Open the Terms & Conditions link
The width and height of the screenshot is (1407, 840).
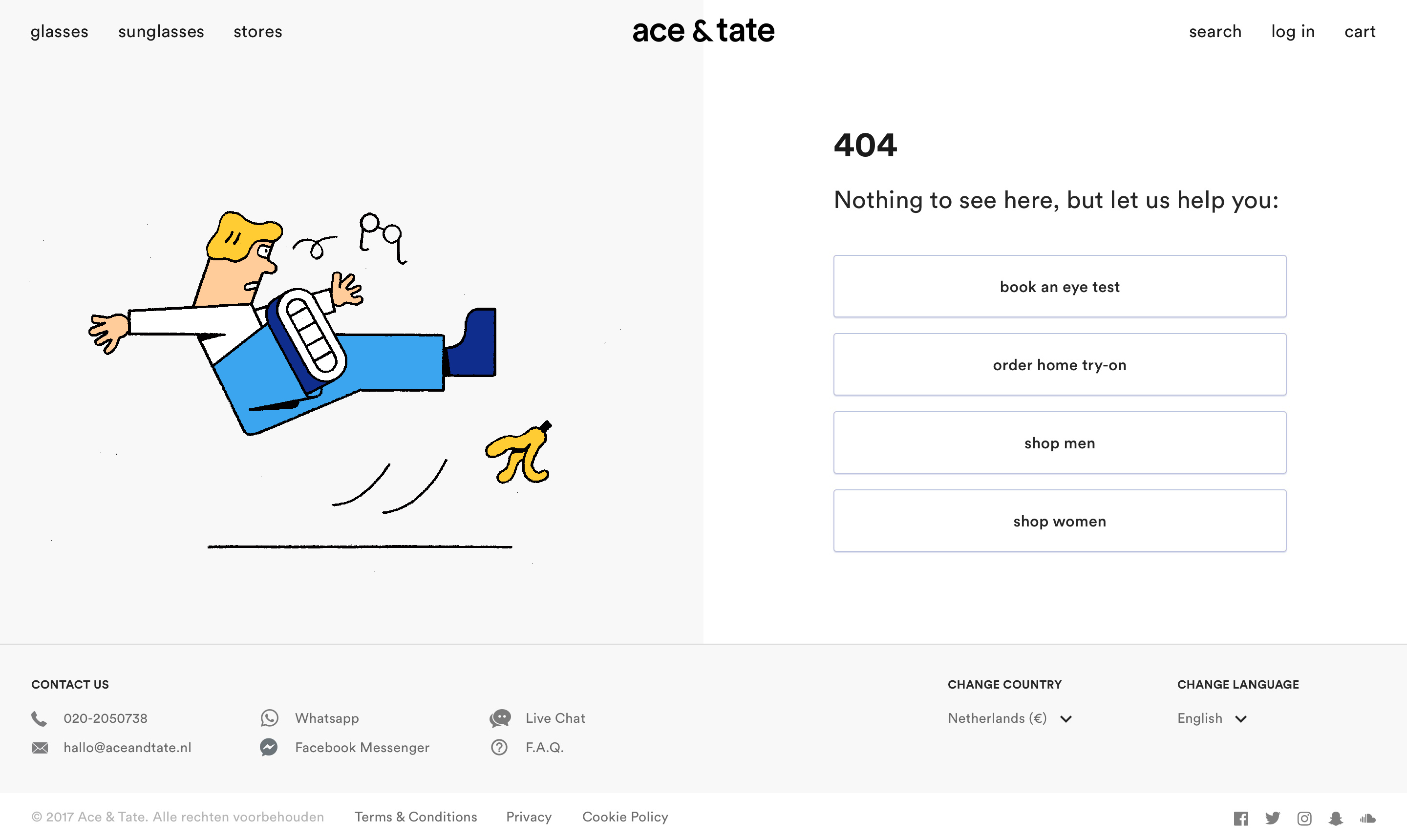point(416,818)
